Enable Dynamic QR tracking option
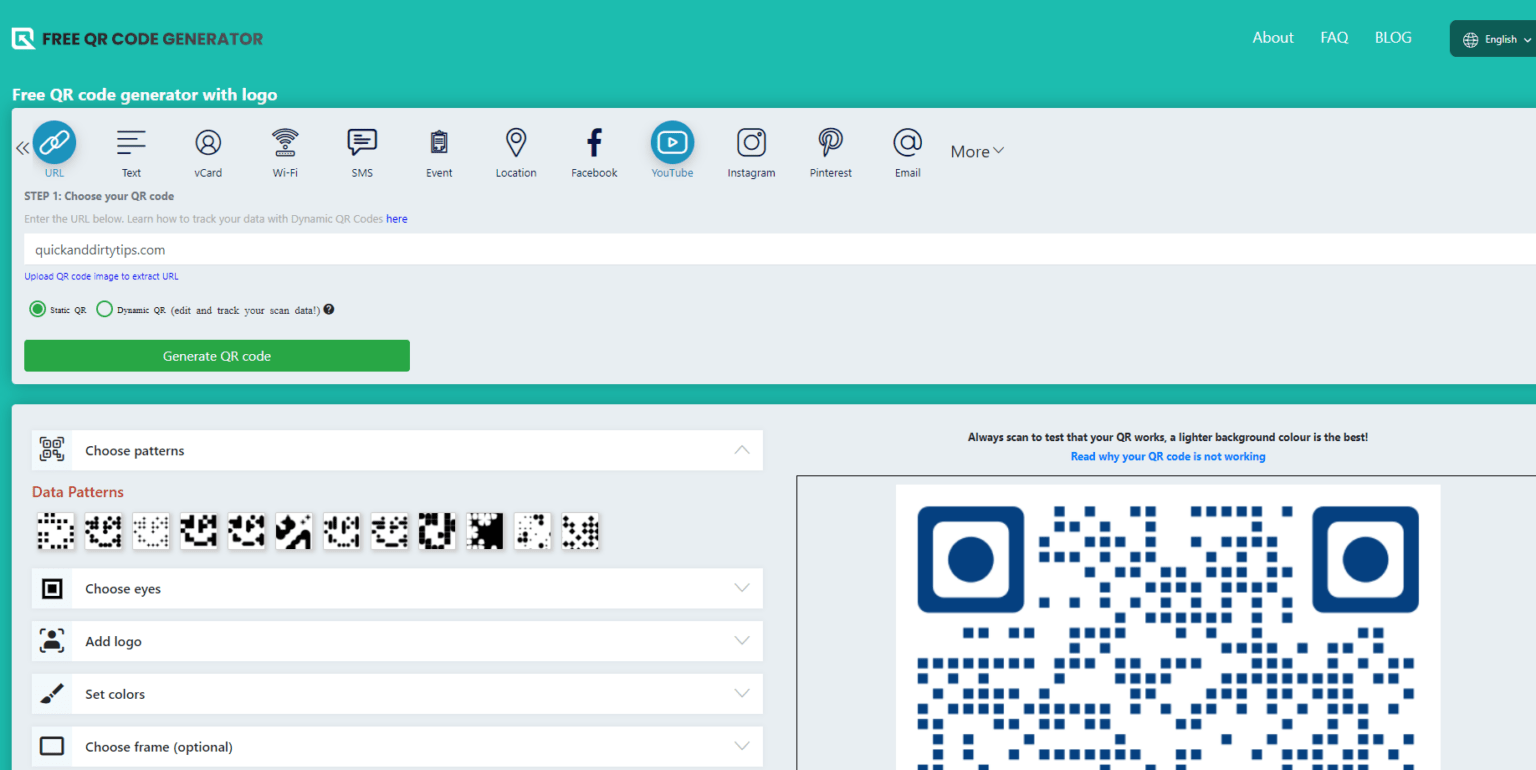Image resolution: width=1536 pixels, height=770 pixels. pyautogui.click(x=105, y=309)
